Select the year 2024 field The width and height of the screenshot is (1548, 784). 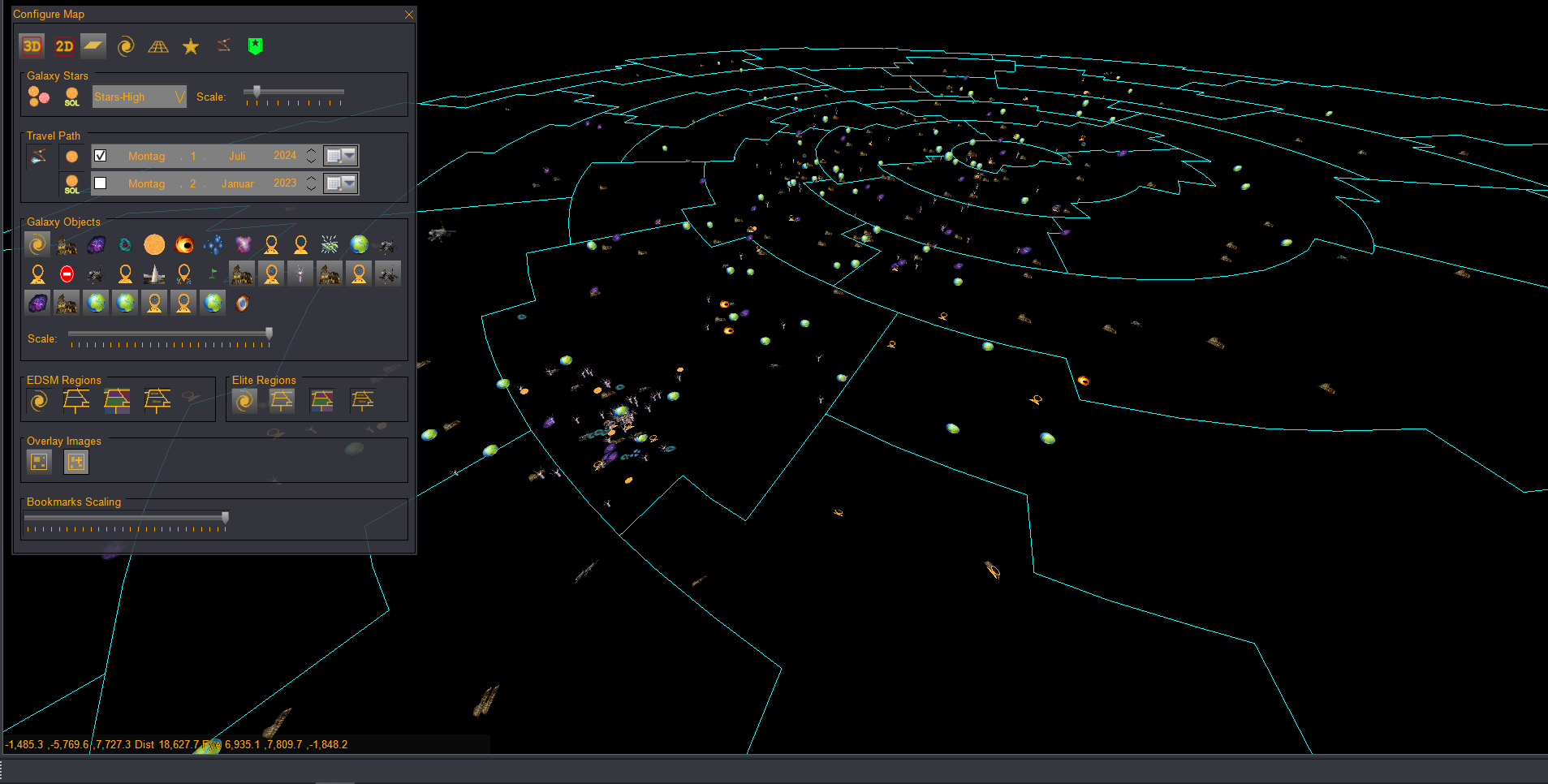(285, 156)
